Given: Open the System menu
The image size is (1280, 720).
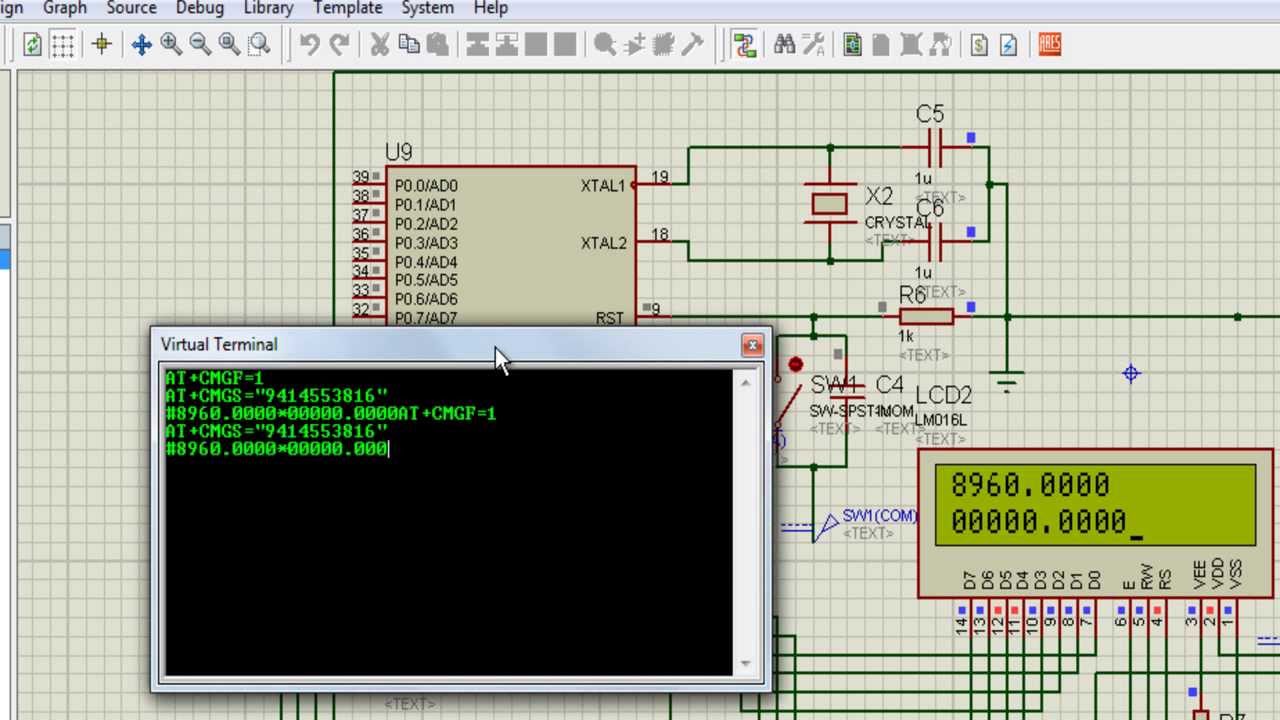Looking at the screenshot, I should pos(427,8).
